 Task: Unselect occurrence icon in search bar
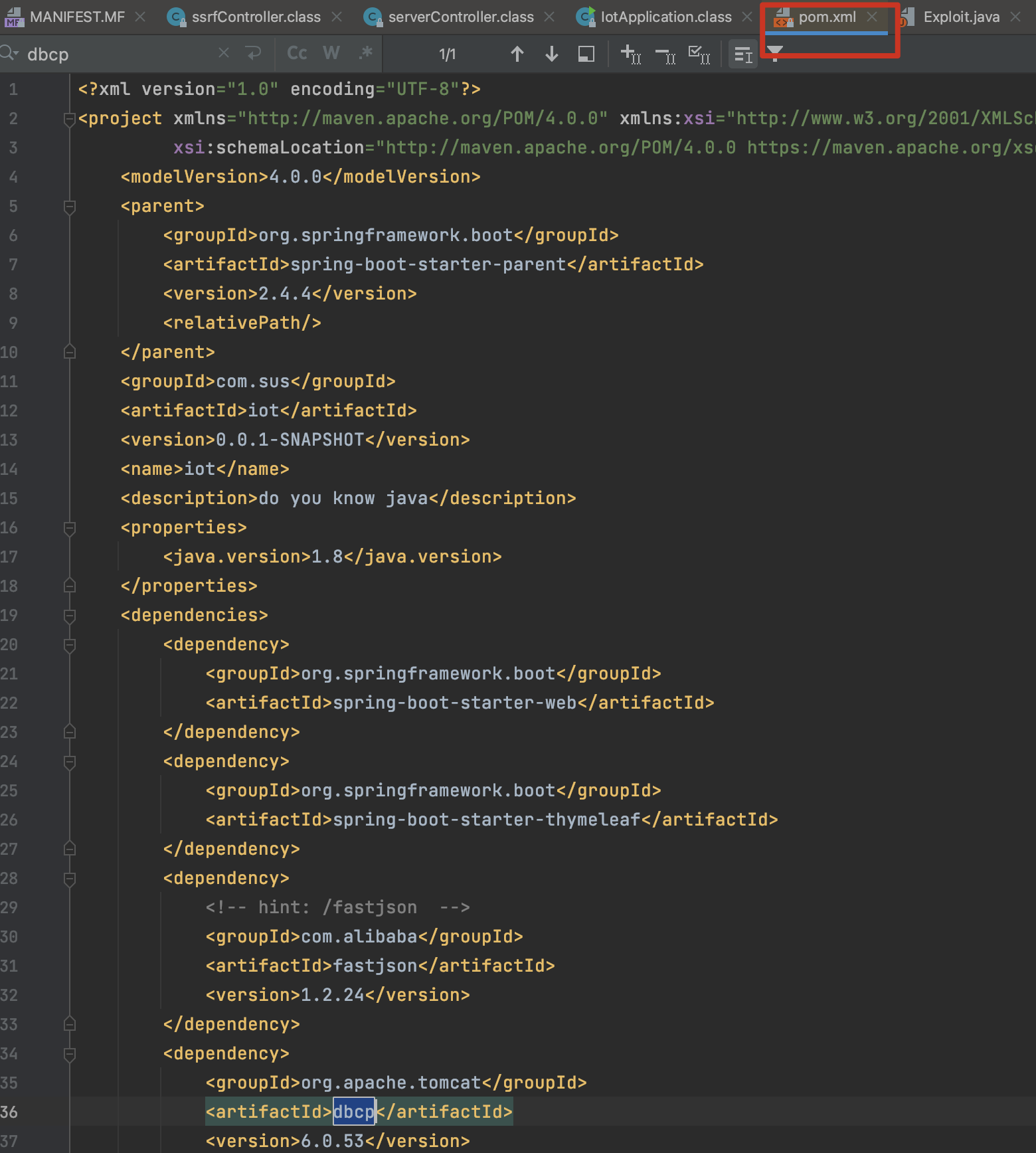(665, 55)
